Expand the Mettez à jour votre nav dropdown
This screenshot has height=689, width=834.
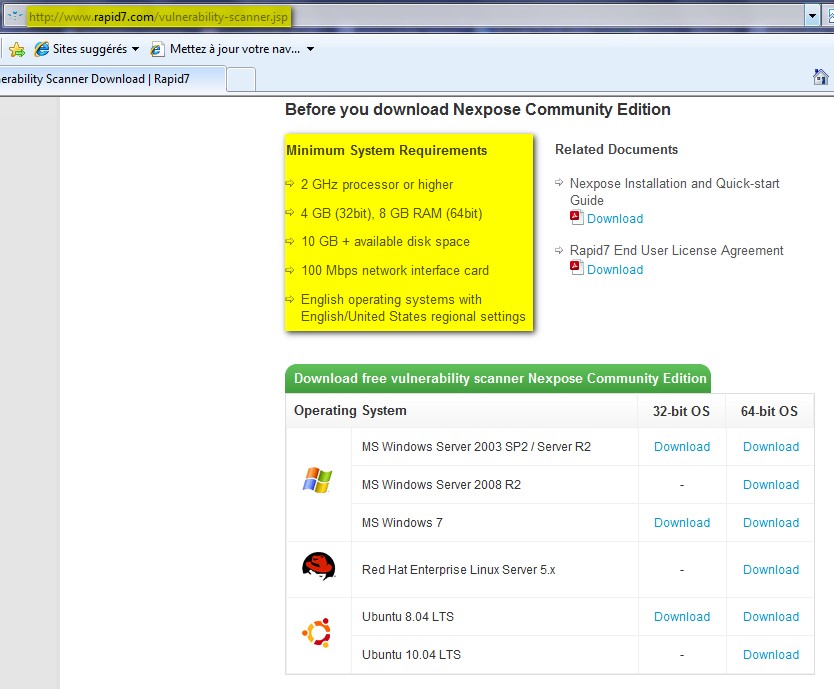coord(311,49)
